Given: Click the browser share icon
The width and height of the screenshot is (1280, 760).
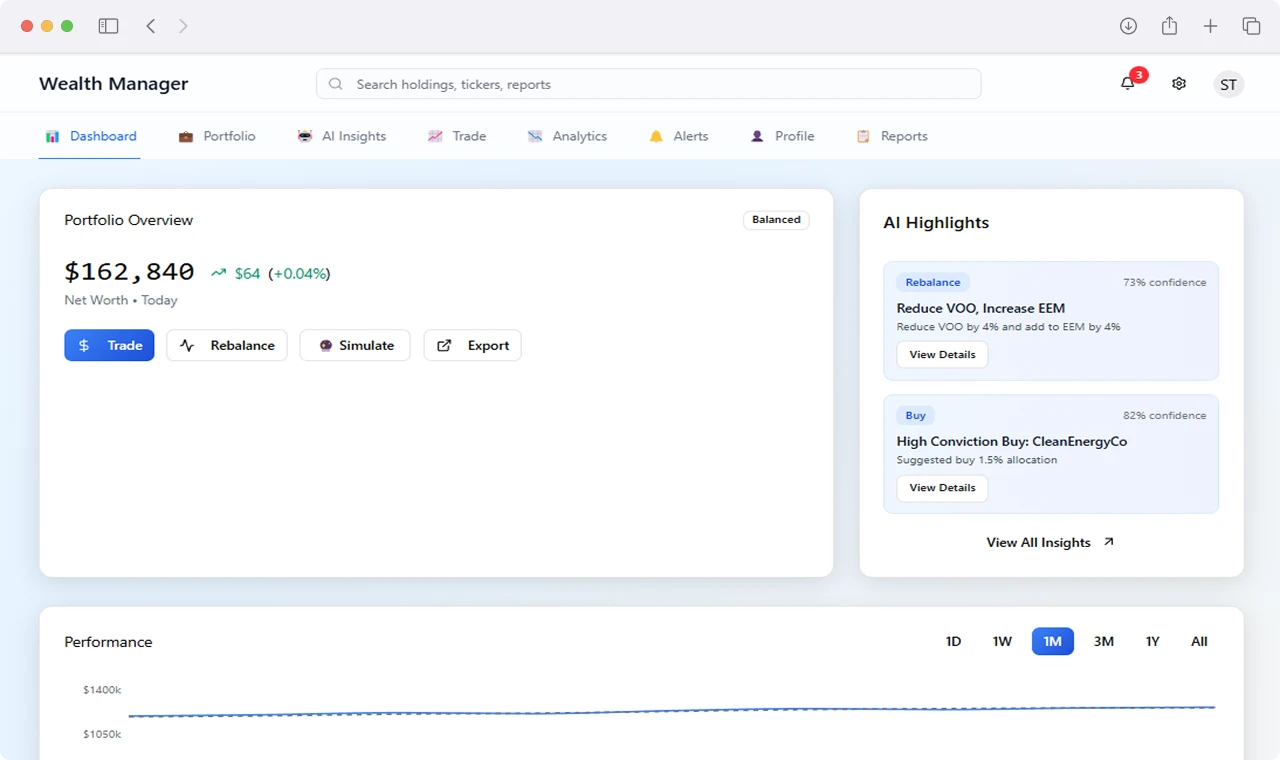Looking at the screenshot, I should tap(1169, 26).
